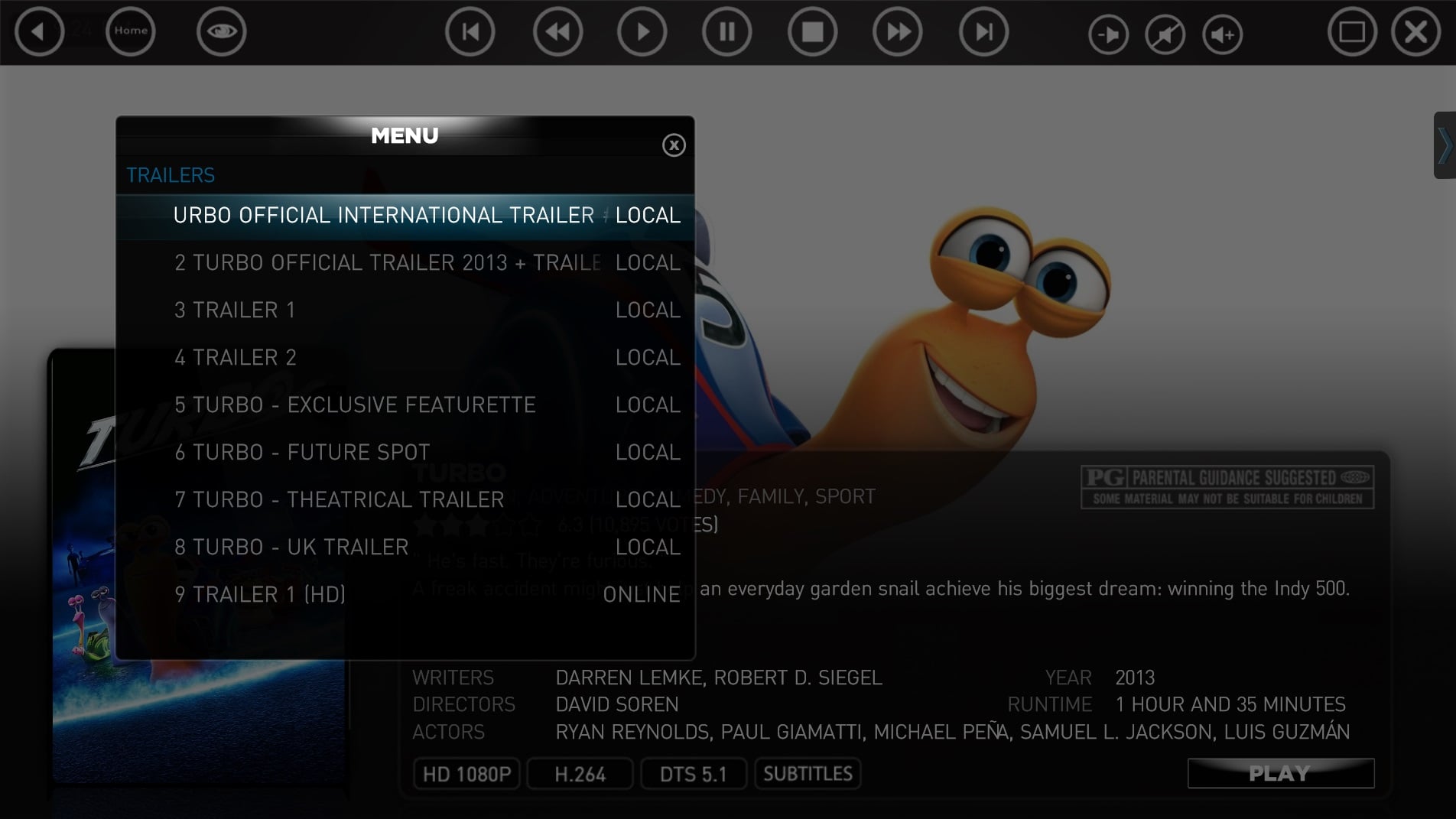
Task: Select Turbo Official International Trailer entry
Action: 405,216
